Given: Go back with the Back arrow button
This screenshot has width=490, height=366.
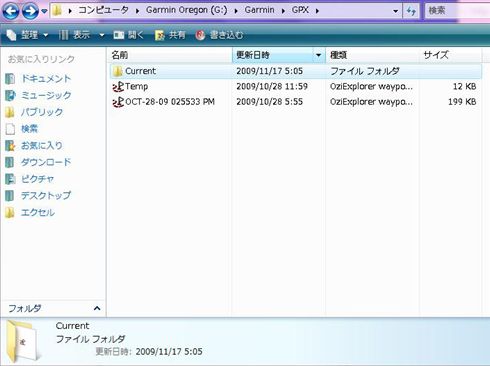Looking at the screenshot, I should pyautogui.click(x=11, y=11).
